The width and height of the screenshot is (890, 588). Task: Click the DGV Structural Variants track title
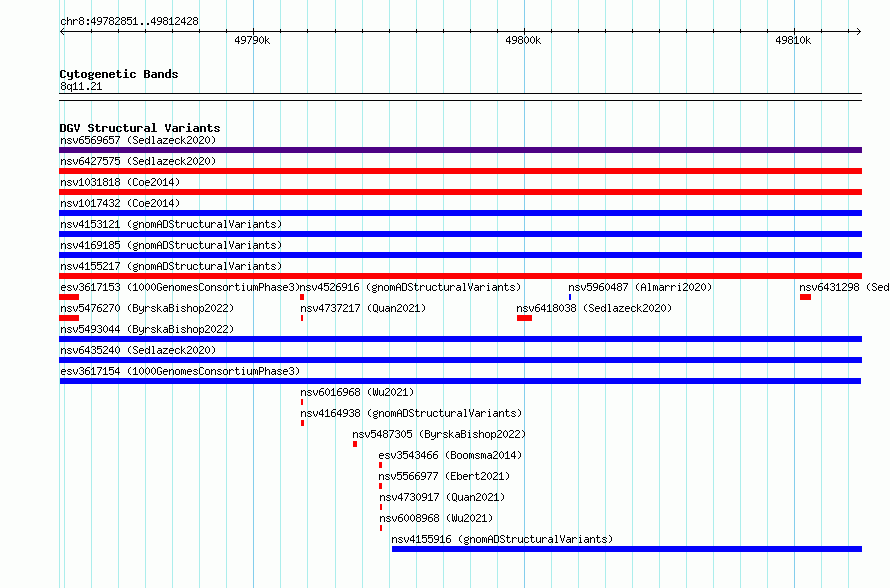[140, 128]
